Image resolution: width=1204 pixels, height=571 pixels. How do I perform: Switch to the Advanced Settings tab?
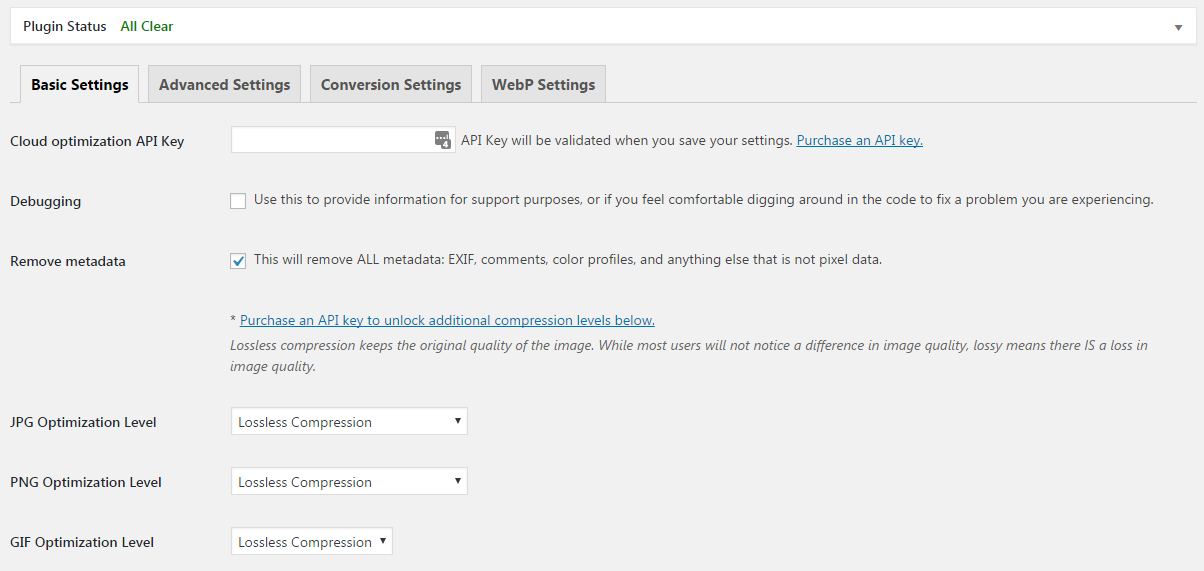tap(224, 85)
